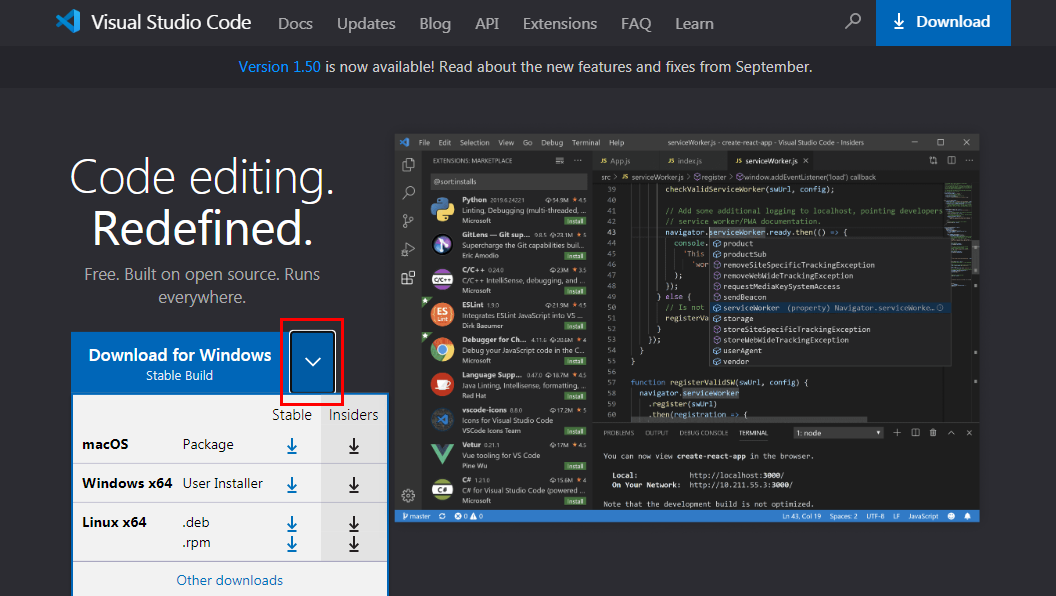Switch to the serviceWorker.js editor tab
This screenshot has width=1056, height=596.
tap(770, 161)
